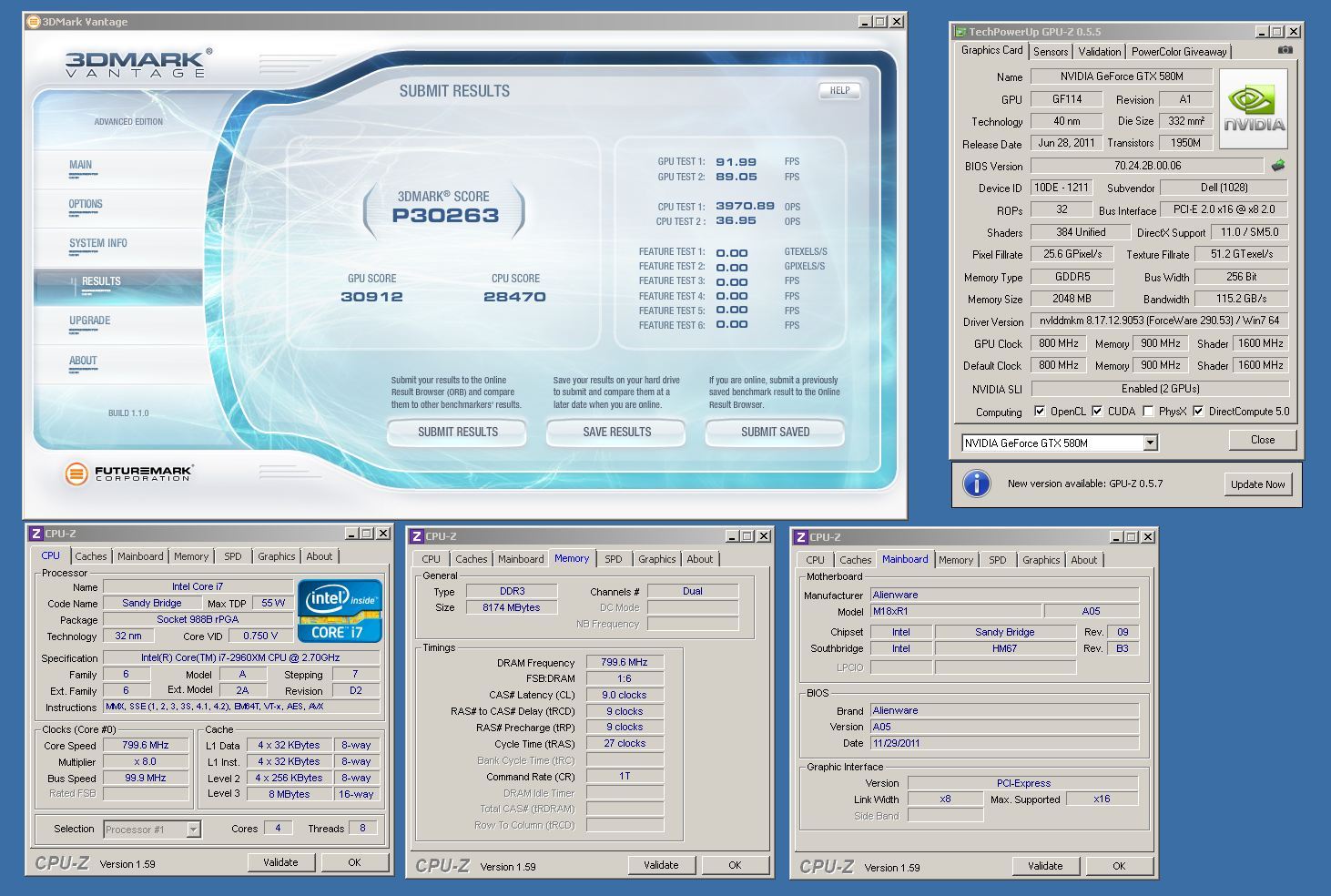Open SYSTEM INFO in 3DMark sidebar
The height and width of the screenshot is (896, 1331).
coord(98,244)
